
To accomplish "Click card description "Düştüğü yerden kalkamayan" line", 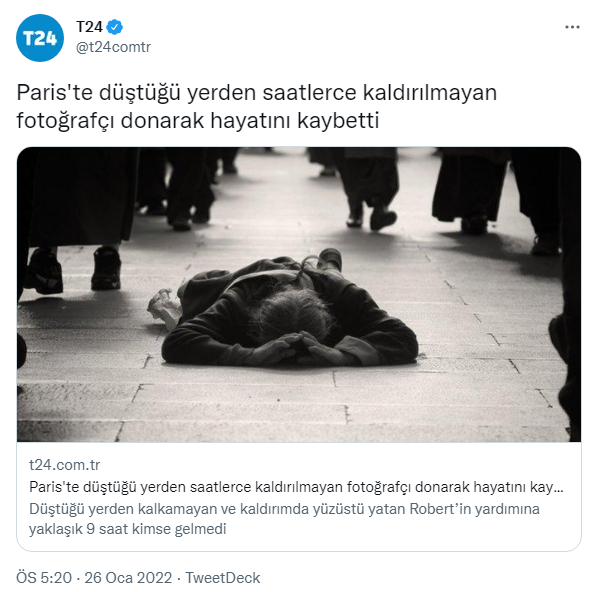I will coord(284,509).
